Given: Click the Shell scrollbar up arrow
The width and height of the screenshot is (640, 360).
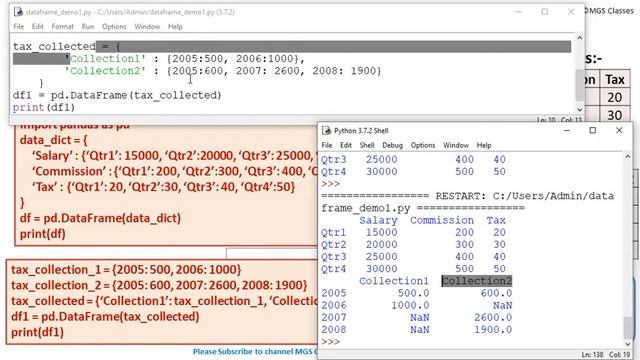Looking at the screenshot, I should click(x=628, y=157).
